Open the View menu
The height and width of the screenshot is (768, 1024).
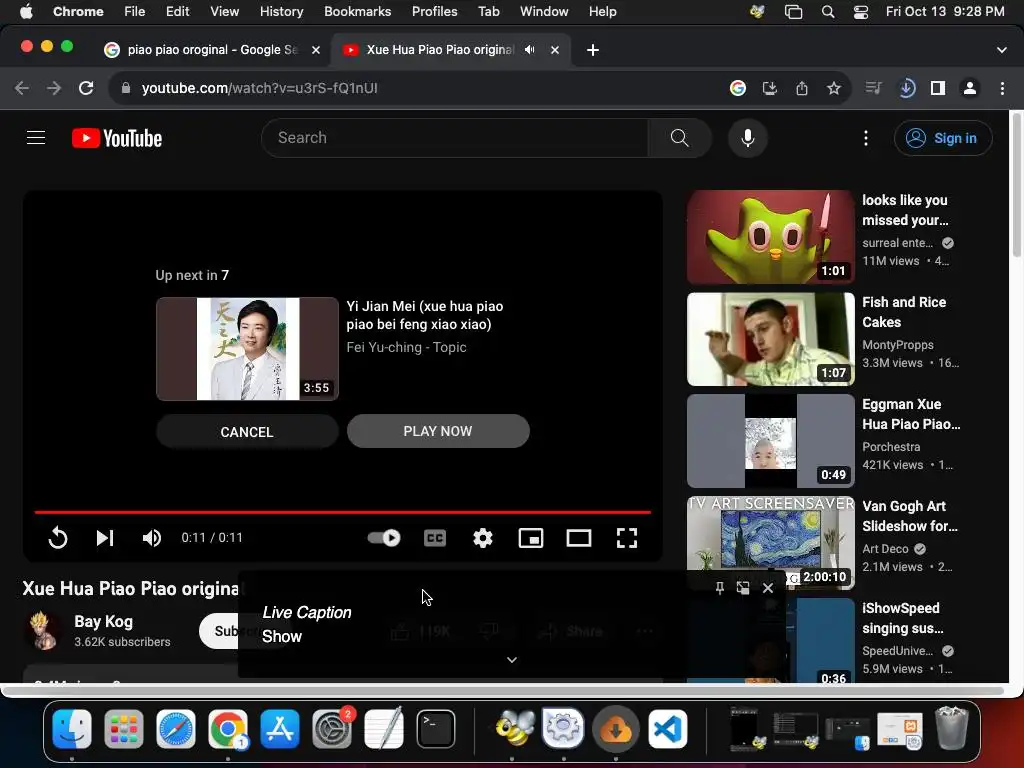click(x=224, y=11)
